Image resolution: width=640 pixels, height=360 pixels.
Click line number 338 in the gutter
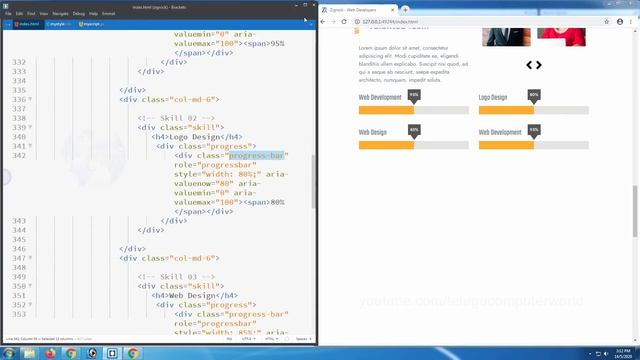coord(19,118)
